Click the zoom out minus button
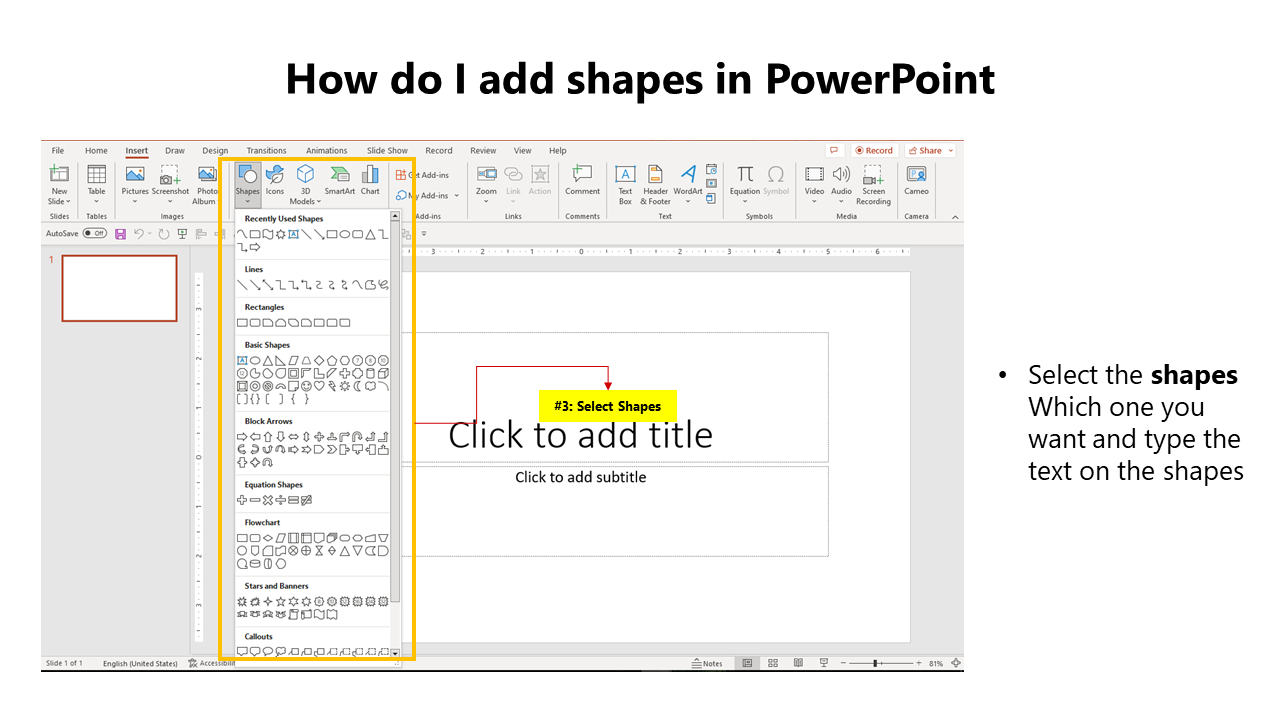This screenshot has width=1280, height=720. coord(843,663)
